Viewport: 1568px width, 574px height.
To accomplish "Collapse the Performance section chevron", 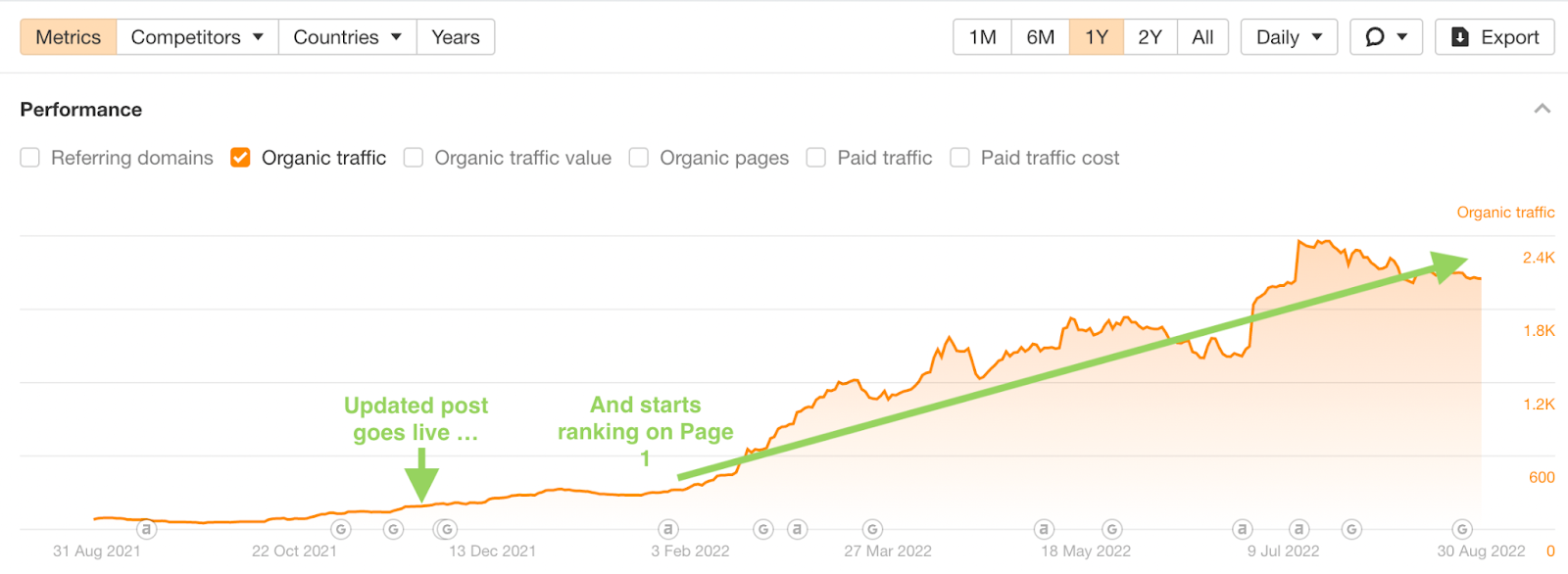I will click(x=1543, y=109).
